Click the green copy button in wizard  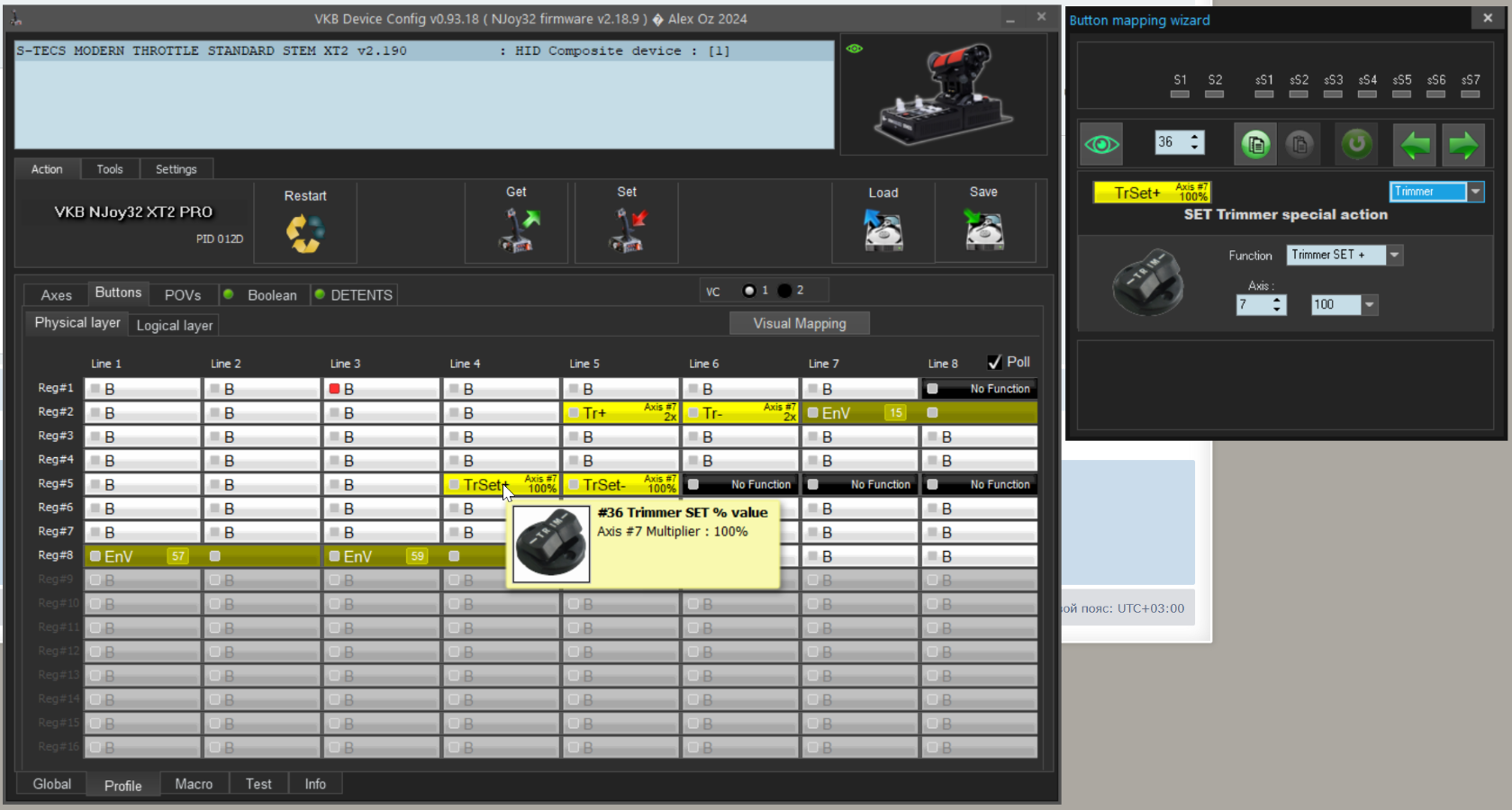(1255, 144)
